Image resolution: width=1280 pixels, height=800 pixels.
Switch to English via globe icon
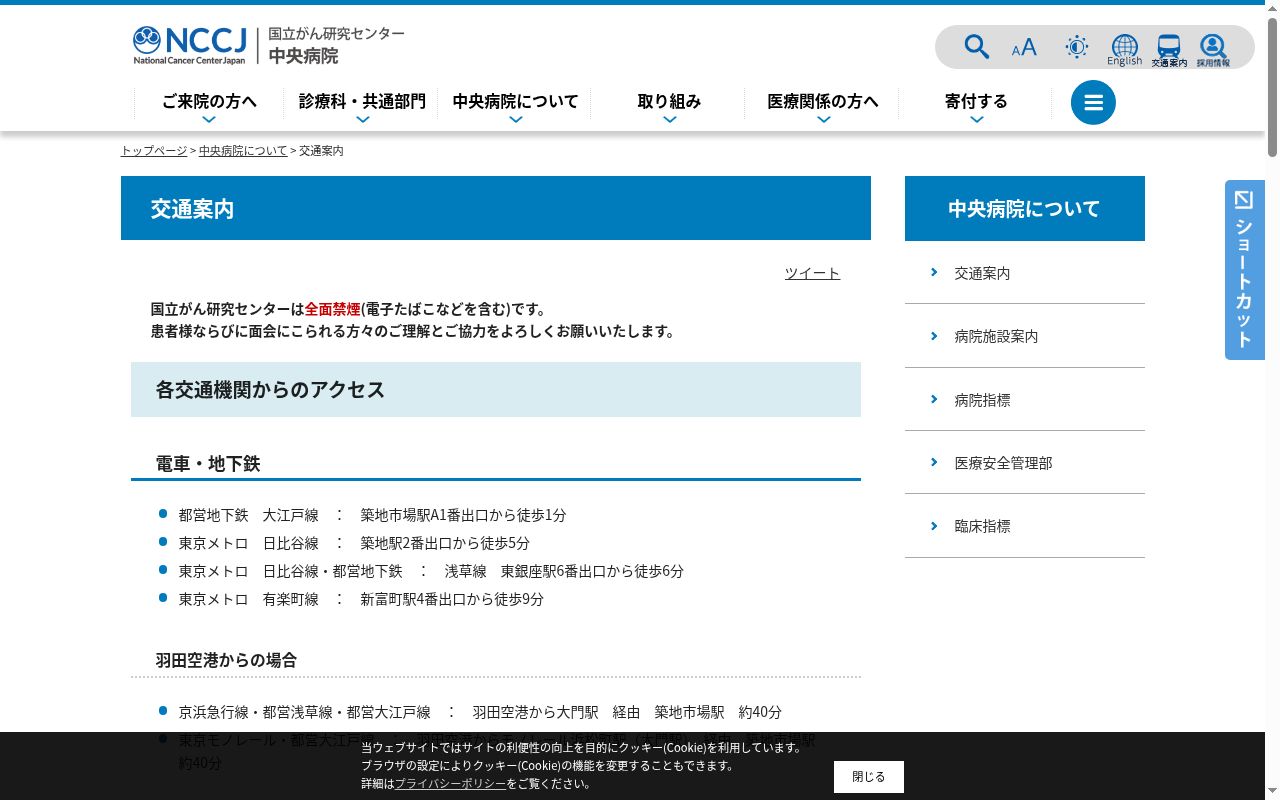pyautogui.click(x=1125, y=50)
